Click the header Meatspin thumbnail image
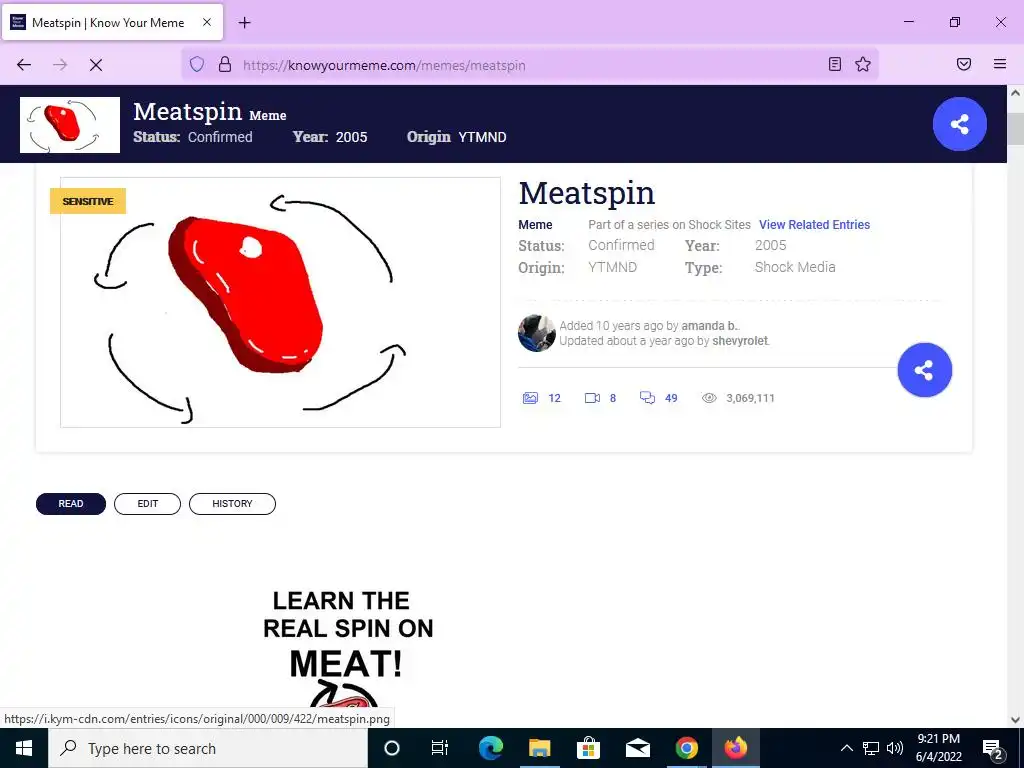 (70, 125)
